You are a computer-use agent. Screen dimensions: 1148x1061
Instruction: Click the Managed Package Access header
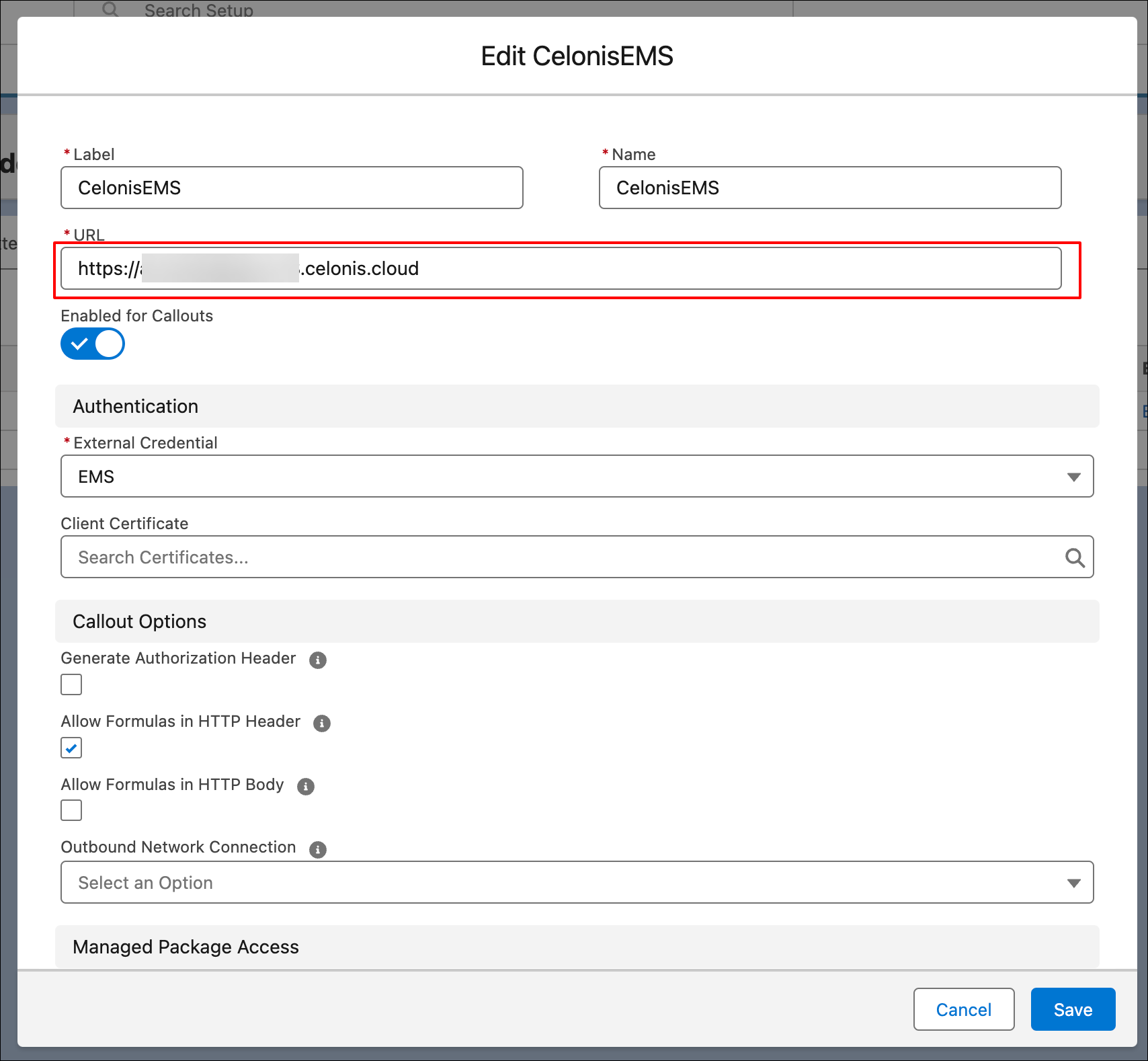(577, 947)
